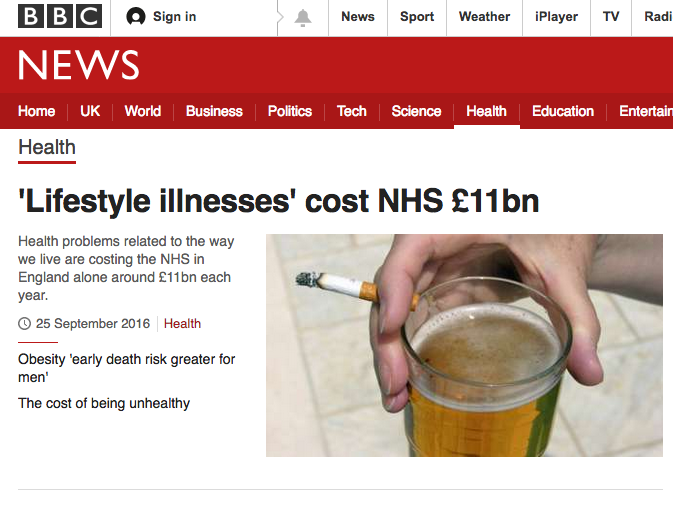The image size is (673, 508).
Task: Open 'The cost of being unhealthy' link
Action: (104, 403)
